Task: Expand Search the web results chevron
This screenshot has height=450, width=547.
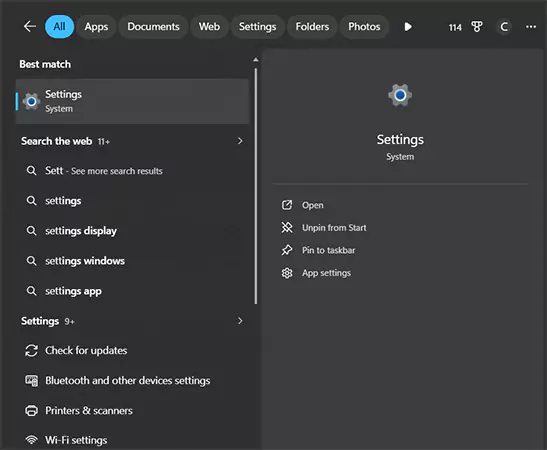Action: pyautogui.click(x=240, y=141)
